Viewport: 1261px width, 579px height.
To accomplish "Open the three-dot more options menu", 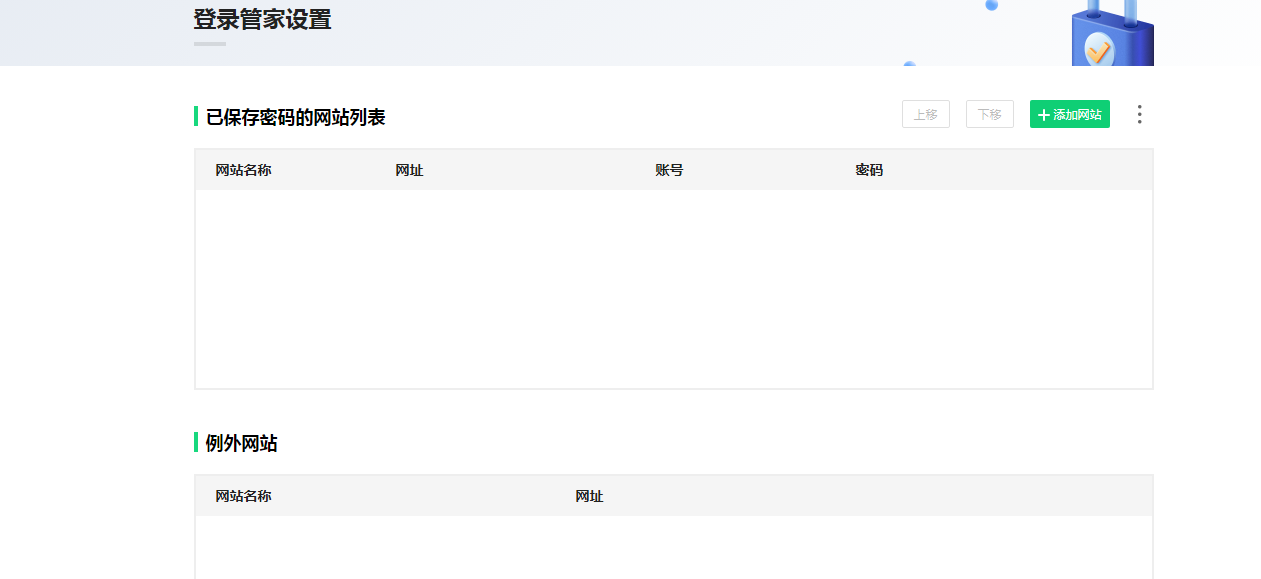I will 1139,115.
